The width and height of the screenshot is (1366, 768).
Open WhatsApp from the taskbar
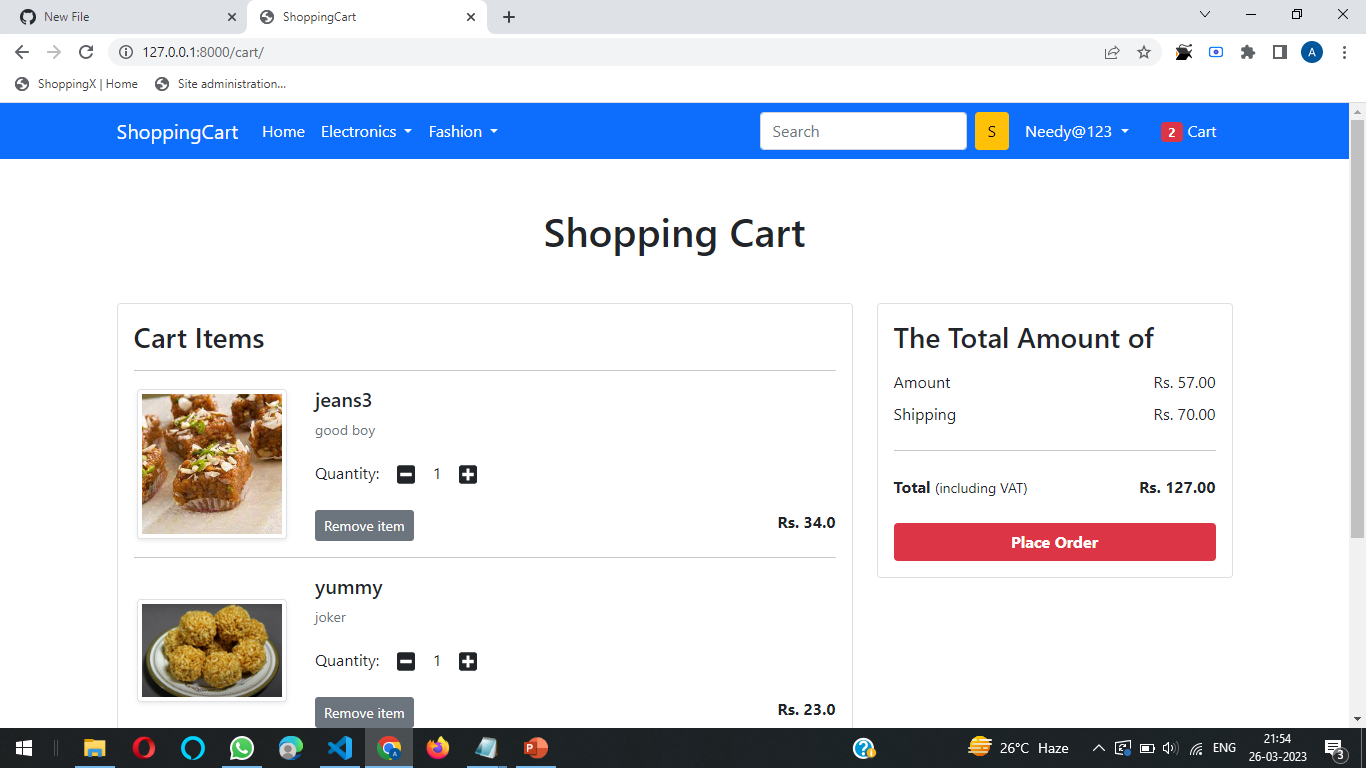pos(242,748)
